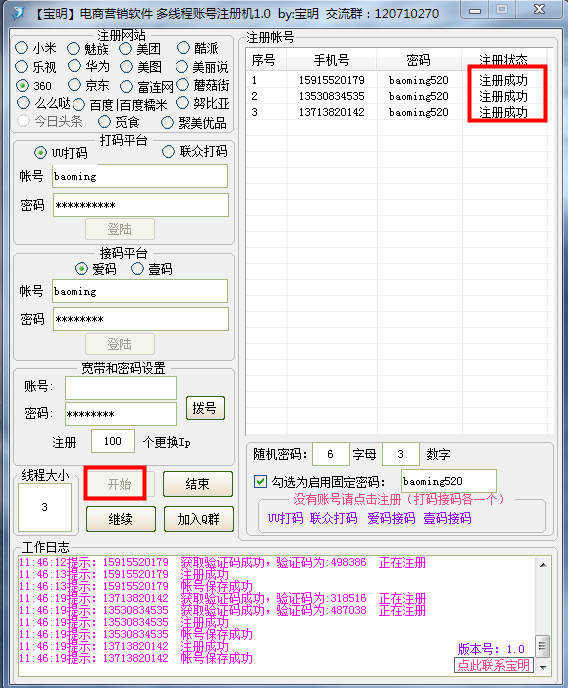568x688 pixels.
Task: Click the 登陆 button under 接码平台
Action: click(x=120, y=344)
